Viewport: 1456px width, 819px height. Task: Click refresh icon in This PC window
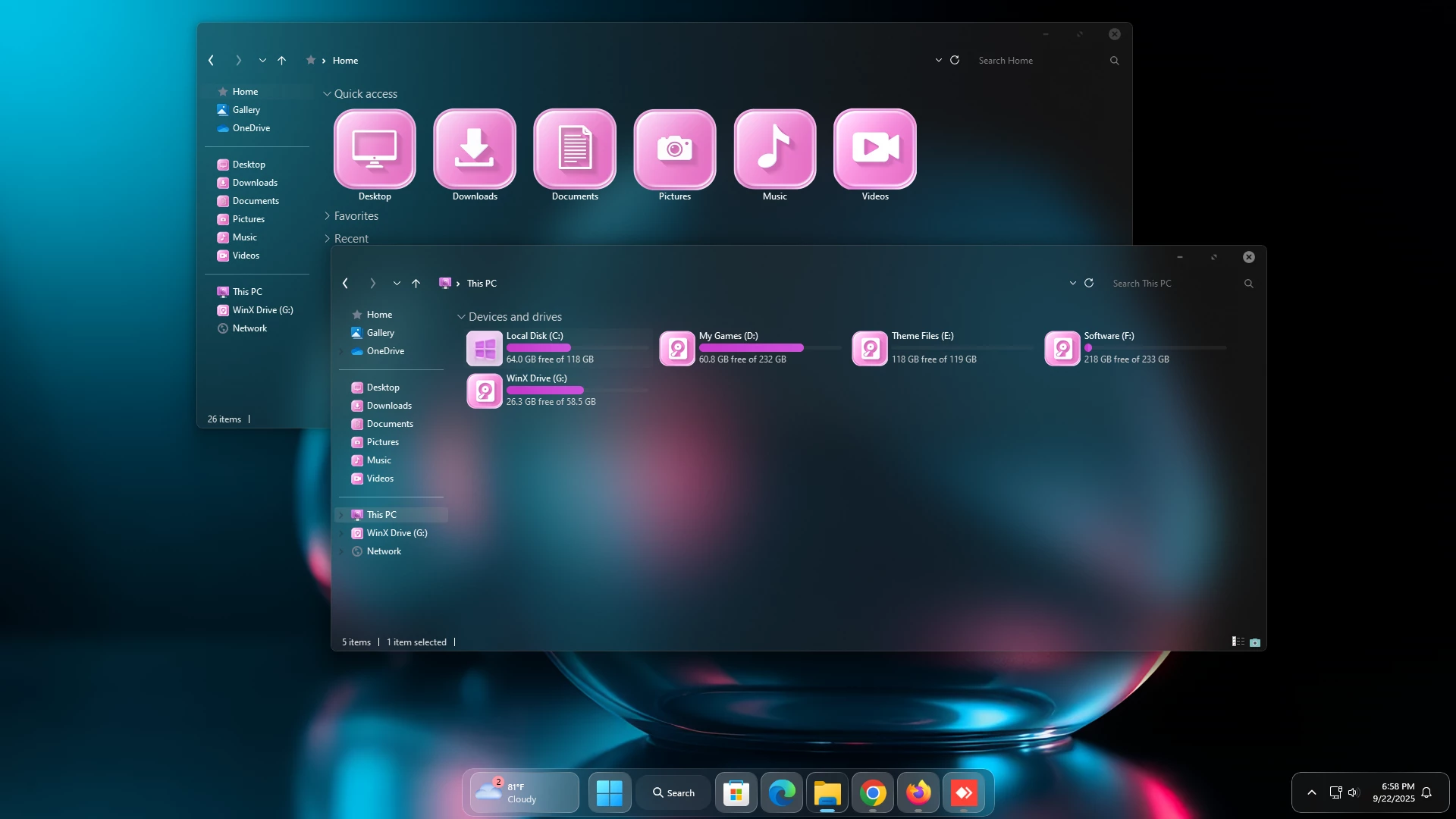point(1089,283)
